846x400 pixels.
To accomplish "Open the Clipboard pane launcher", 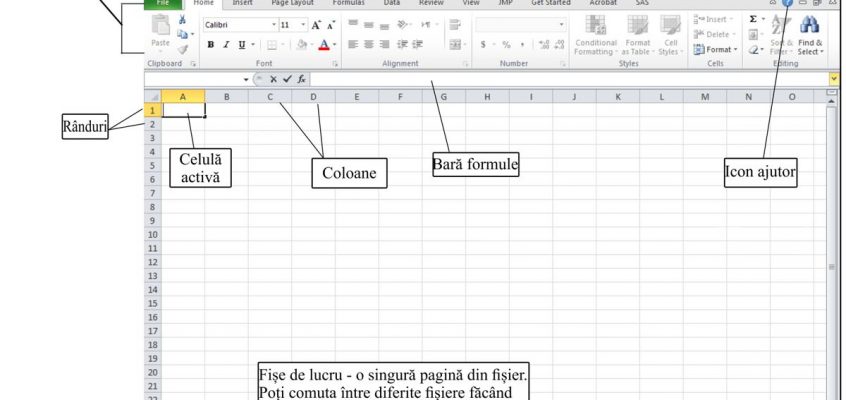I will point(193,64).
